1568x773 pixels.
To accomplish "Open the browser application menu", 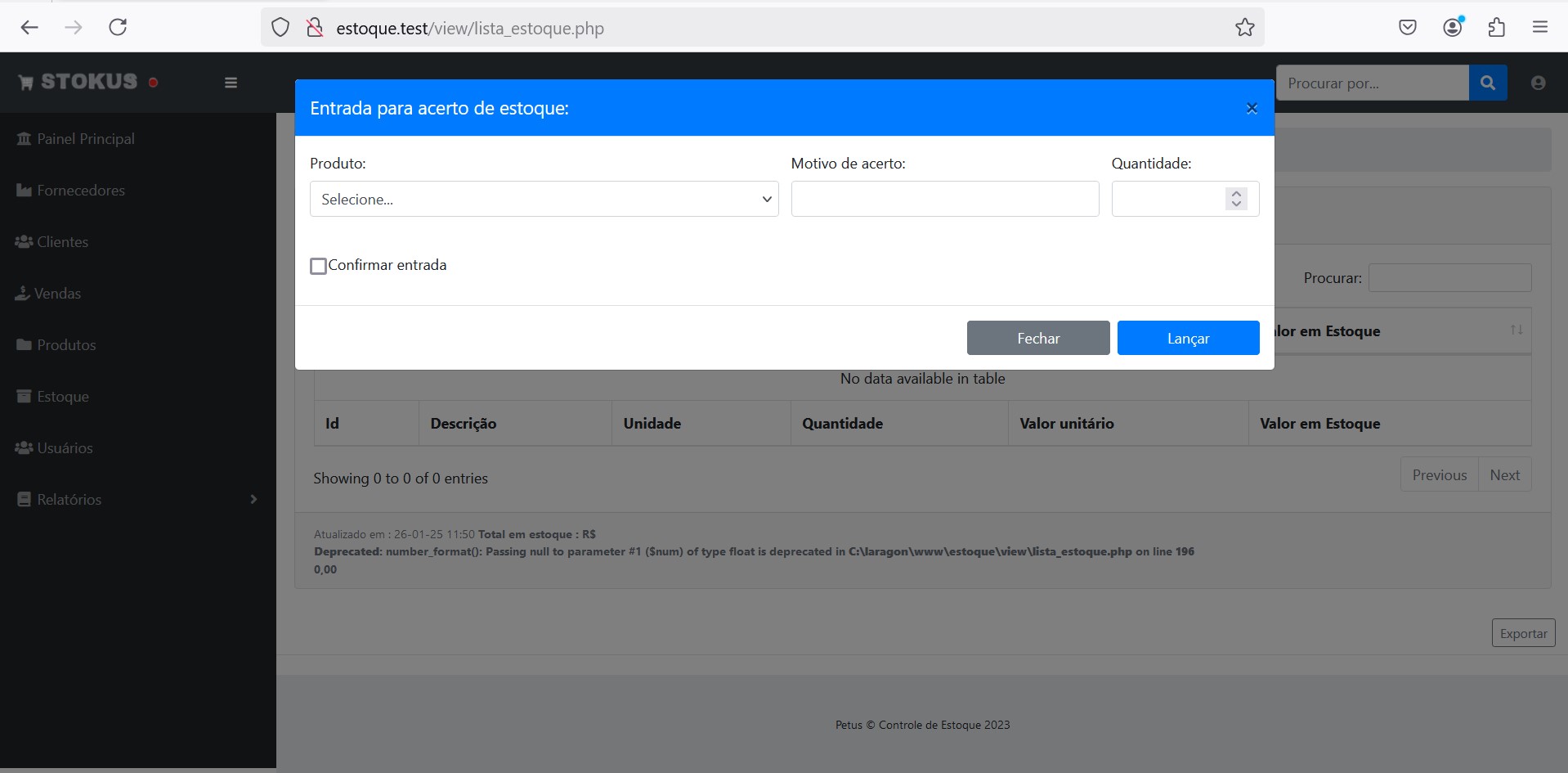I will pos(1539,28).
